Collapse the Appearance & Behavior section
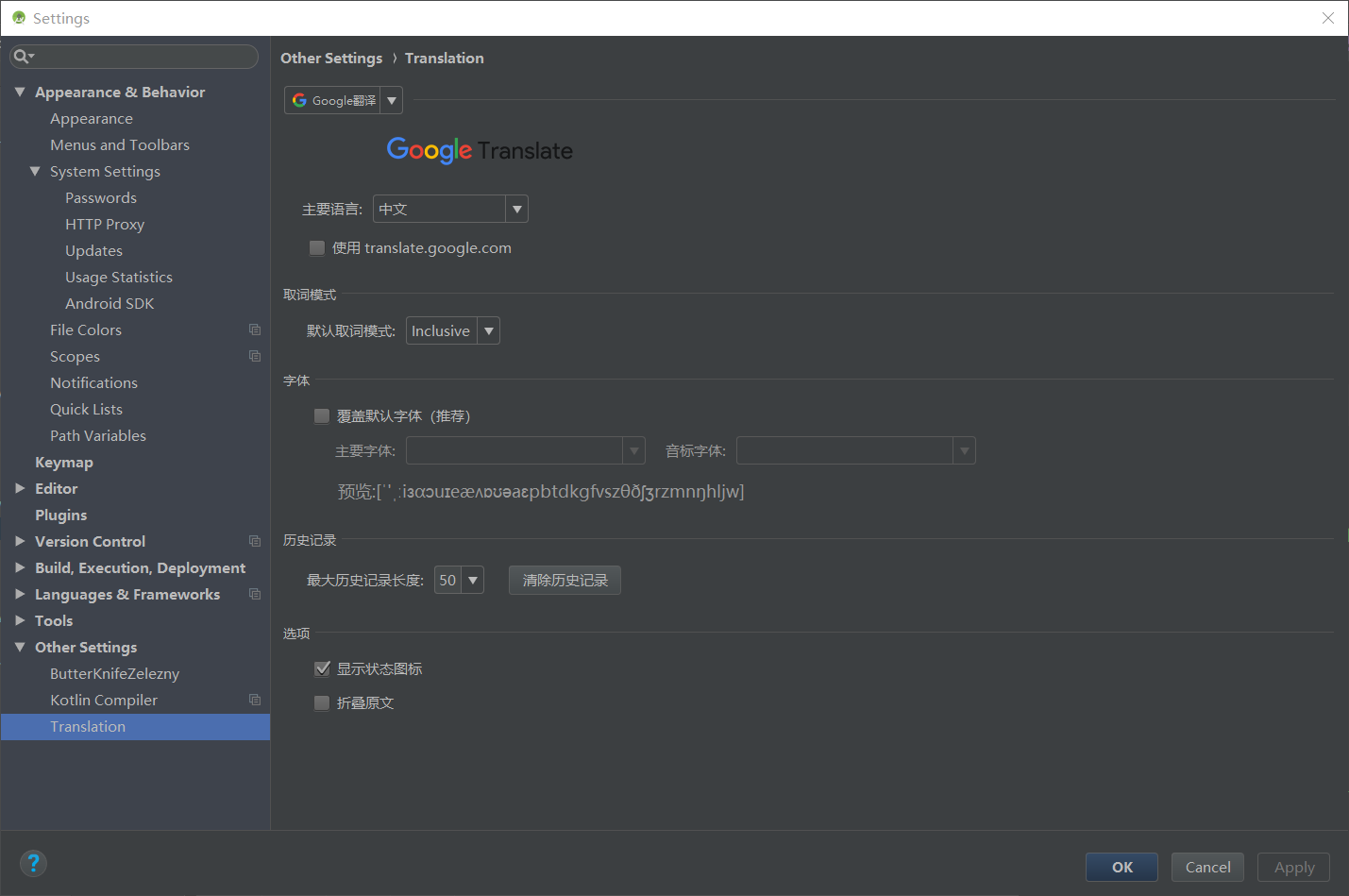Screen dimensions: 1349x896 pos(20,92)
